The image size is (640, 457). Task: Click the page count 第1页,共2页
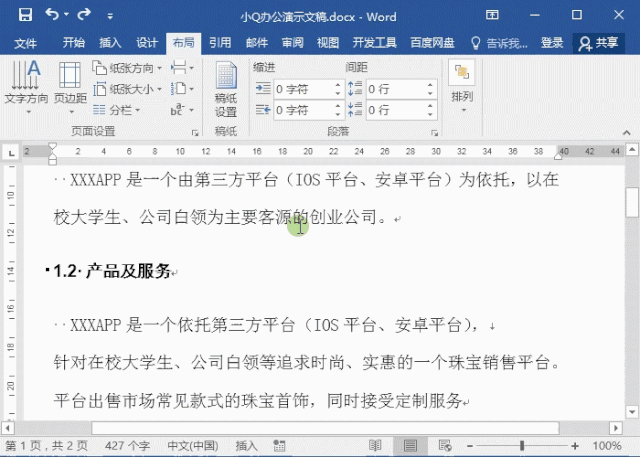46,446
